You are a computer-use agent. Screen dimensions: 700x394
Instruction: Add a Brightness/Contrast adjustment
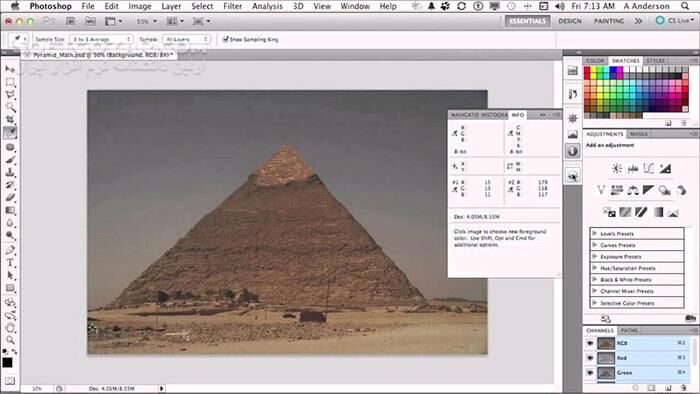tap(617, 168)
